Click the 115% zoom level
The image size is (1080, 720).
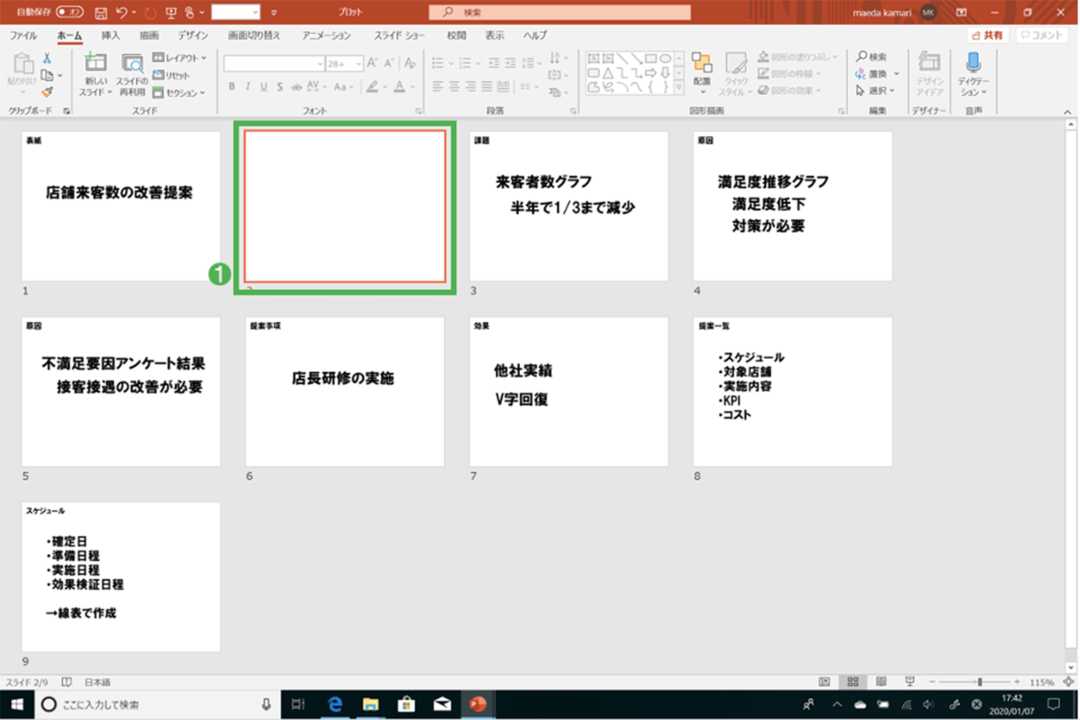pyautogui.click(x=1041, y=682)
